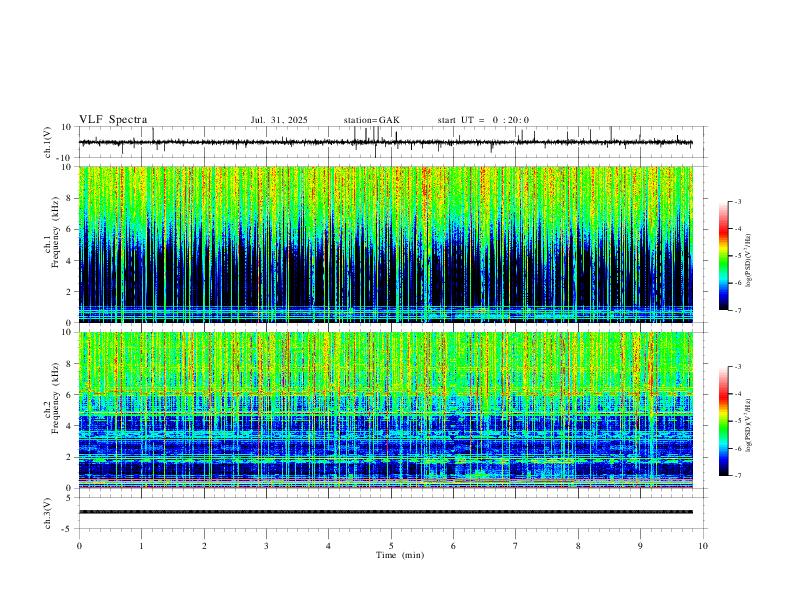Click the "2" kHz tick of ch.1 spectrogram

(x=70, y=291)
